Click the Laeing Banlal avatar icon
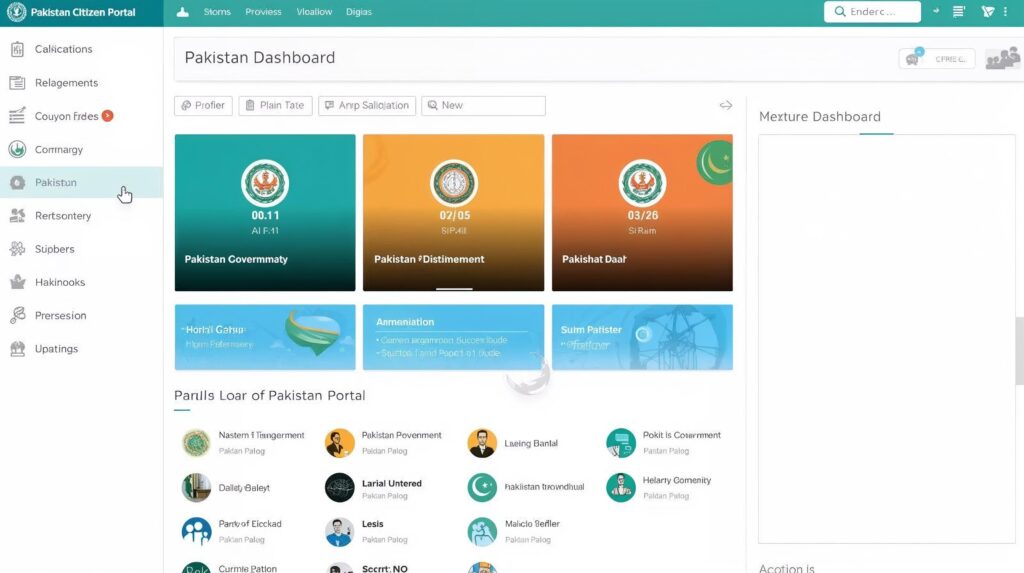 pos(482,443)
